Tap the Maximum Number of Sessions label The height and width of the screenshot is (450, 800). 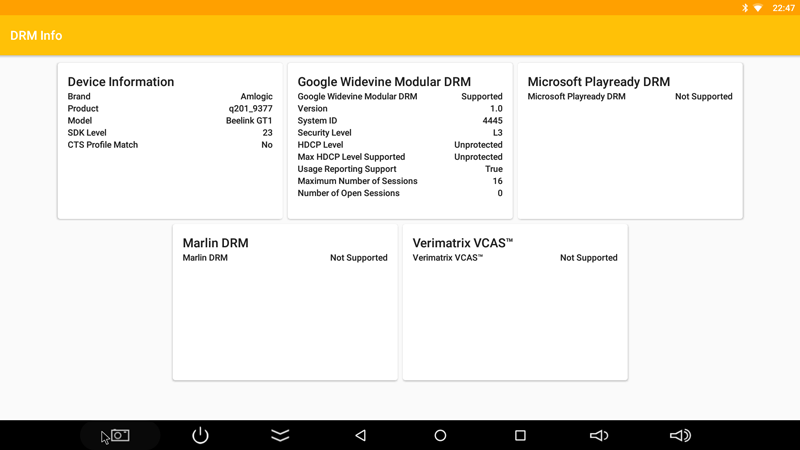[357, 181]
